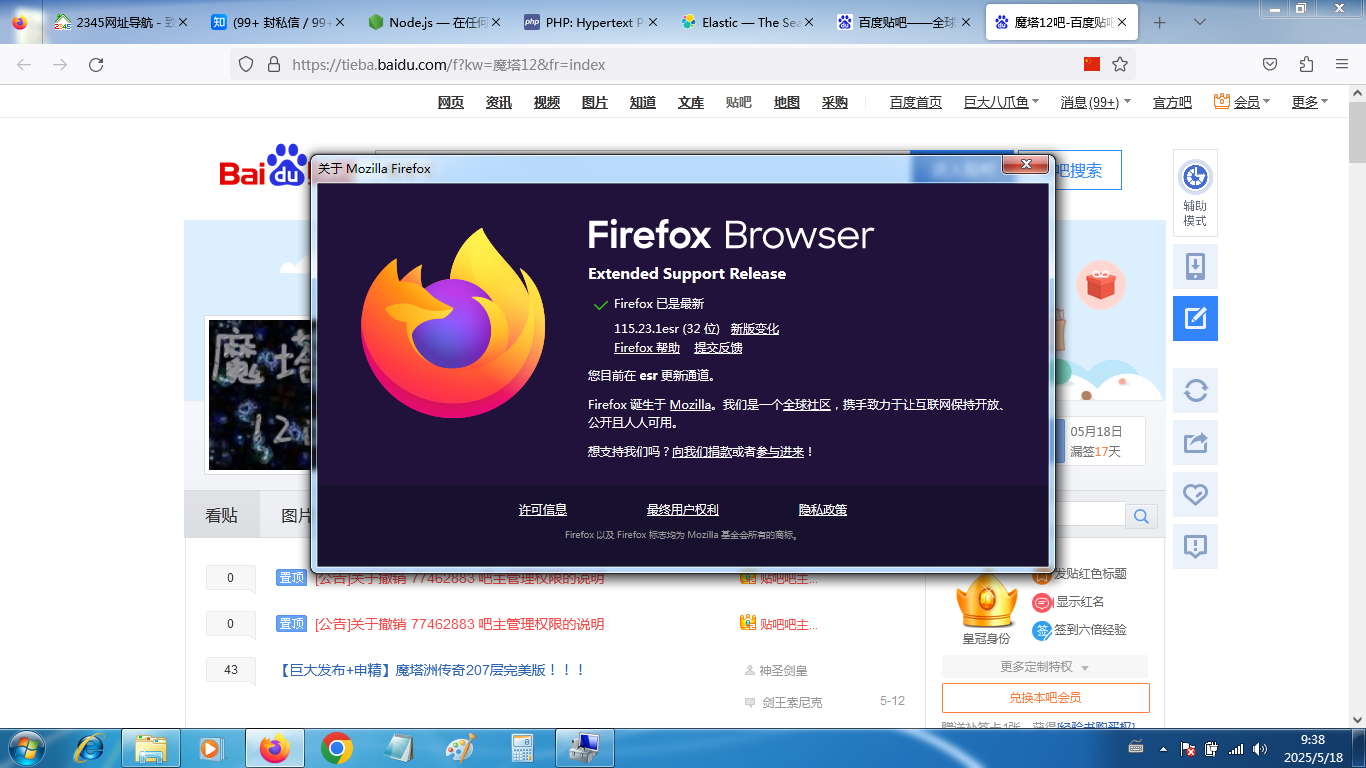
Task: Open Windows Start menu
Action: 25,748
